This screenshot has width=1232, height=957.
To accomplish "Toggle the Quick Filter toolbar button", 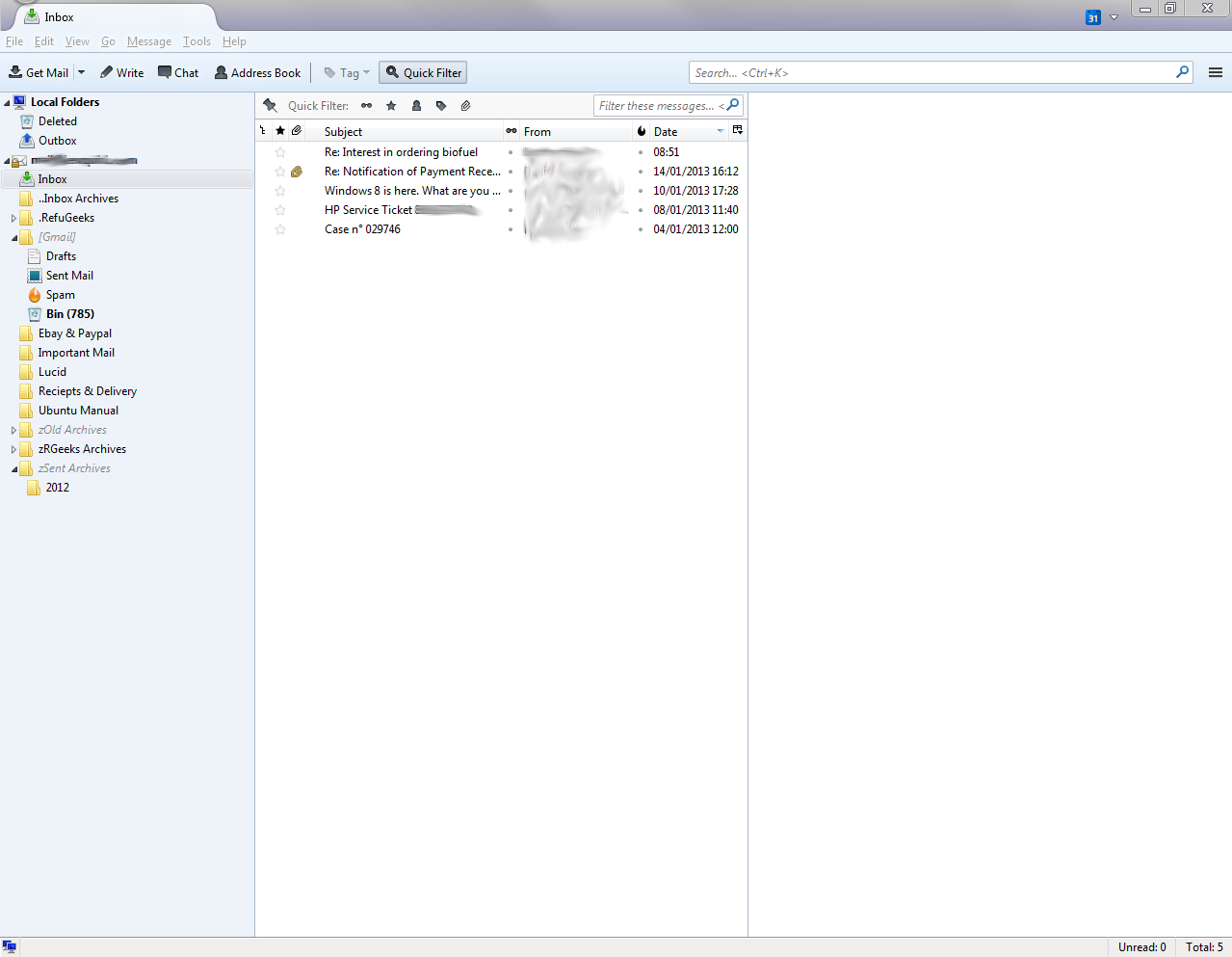I will (x=423, y=72).
